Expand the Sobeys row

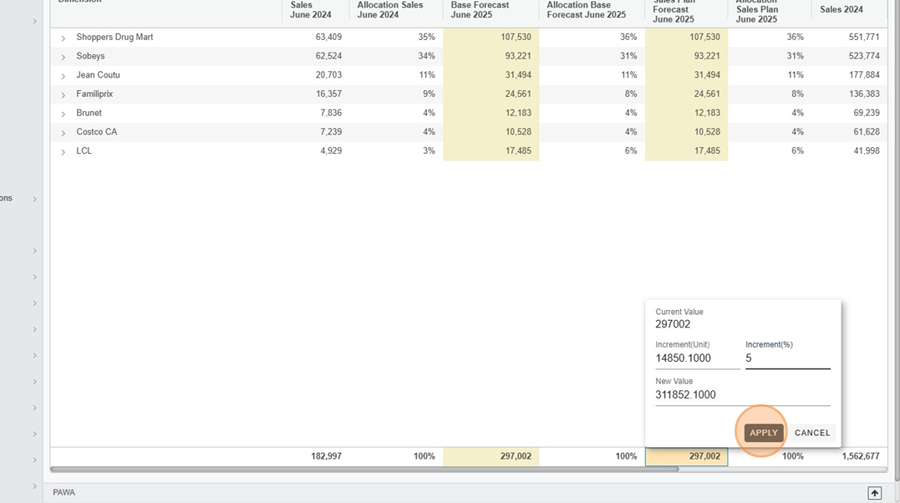[63, 57]
